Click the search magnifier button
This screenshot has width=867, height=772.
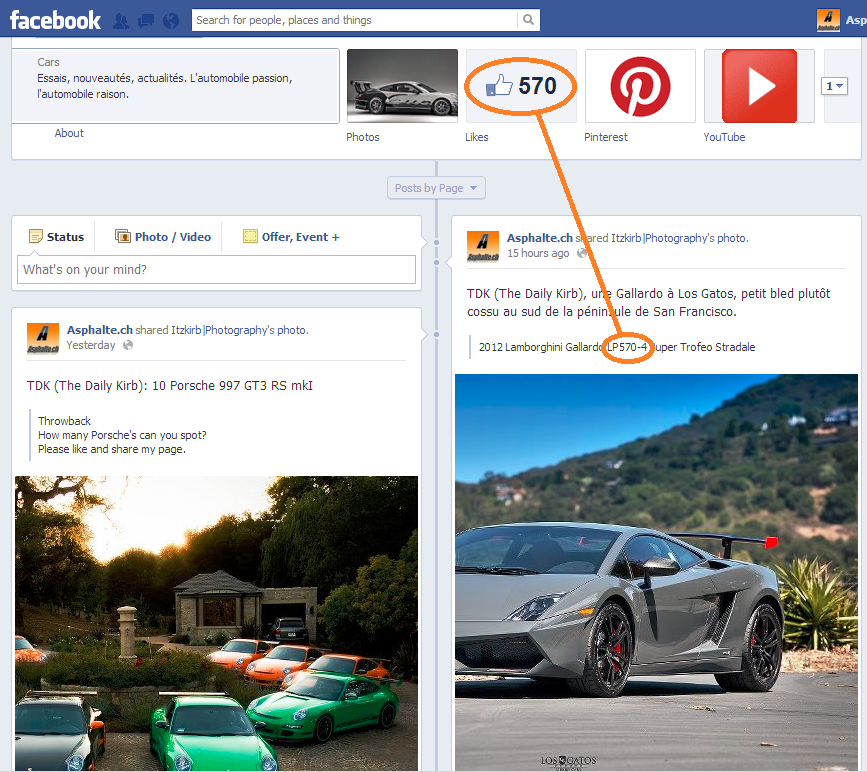(529, 20)
